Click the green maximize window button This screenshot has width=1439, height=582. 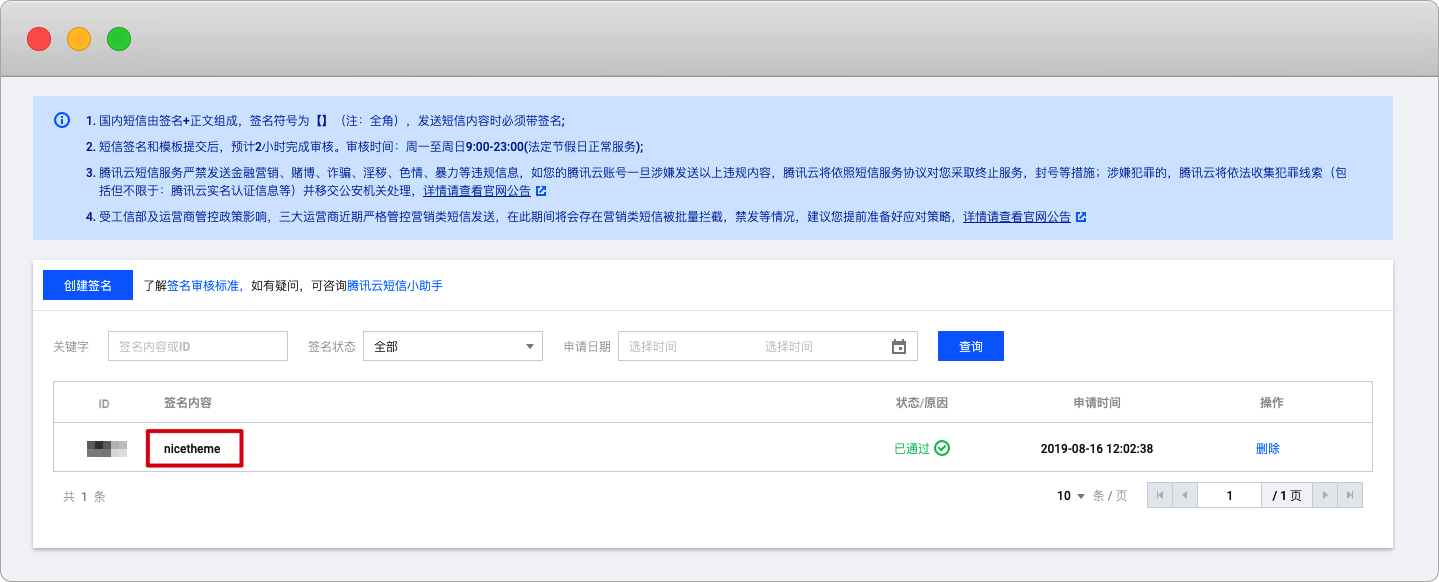(119, 39)
